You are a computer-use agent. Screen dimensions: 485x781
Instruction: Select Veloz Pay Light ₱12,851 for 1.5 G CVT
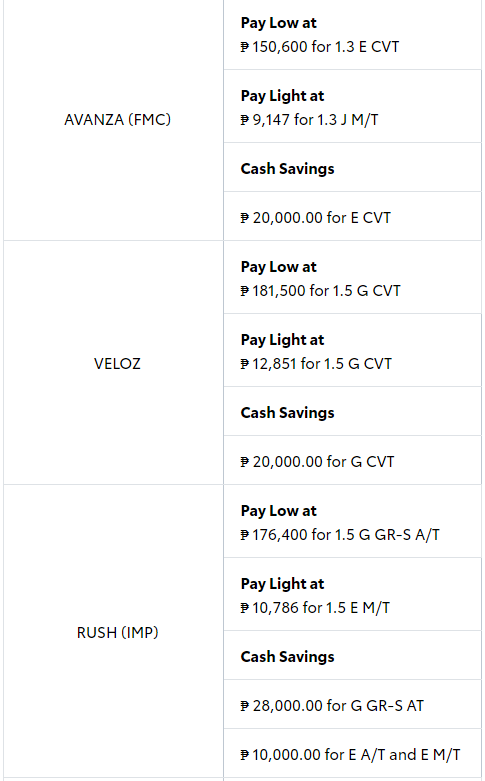(x=353, y=350)
